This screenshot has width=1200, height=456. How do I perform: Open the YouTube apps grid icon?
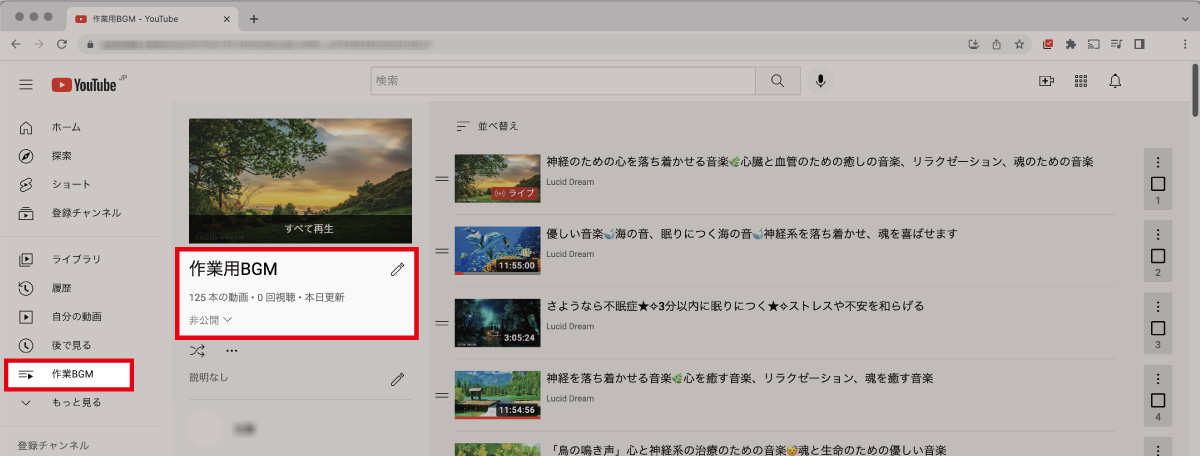pyautogui.click(x=1080, y=81)
